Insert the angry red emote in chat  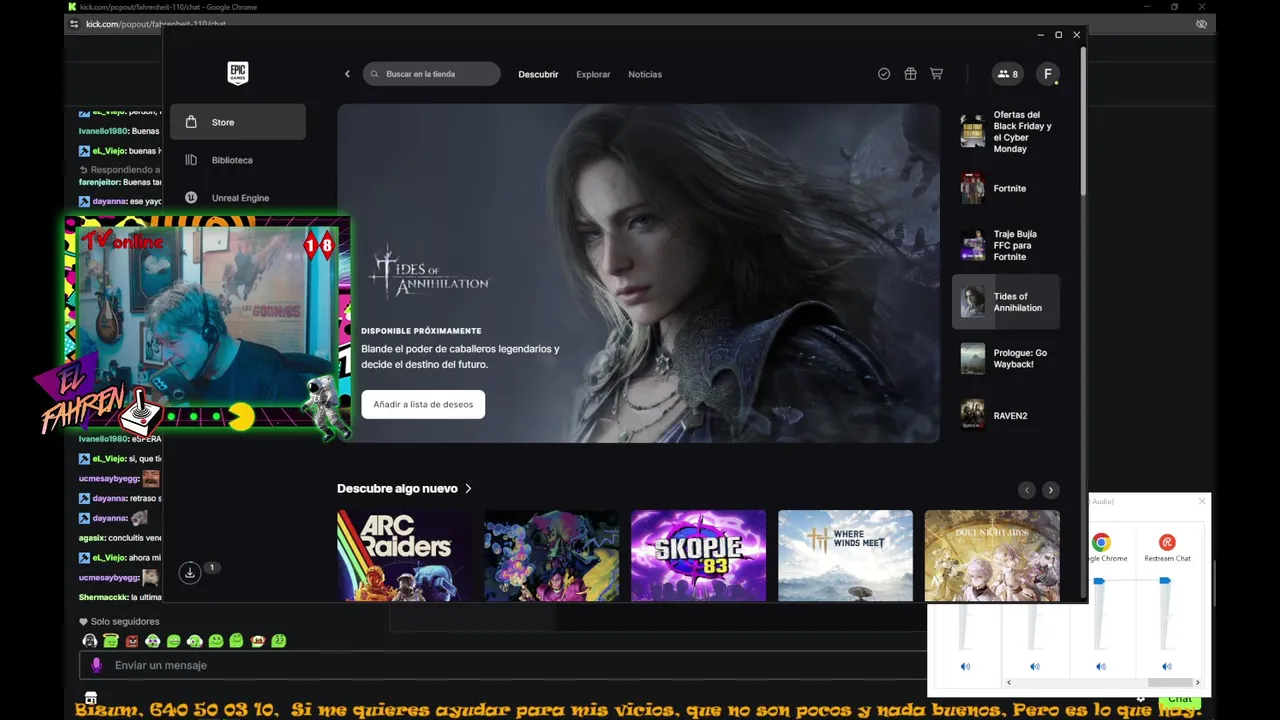(x=132, y=641)
